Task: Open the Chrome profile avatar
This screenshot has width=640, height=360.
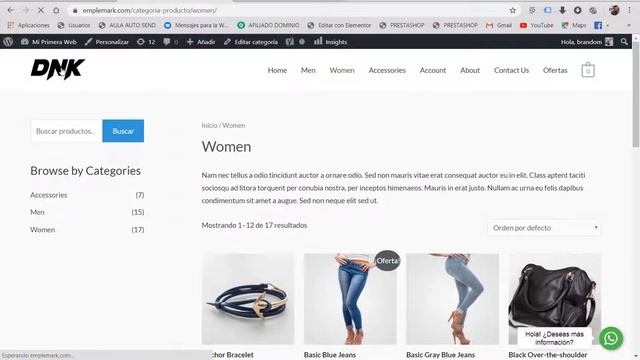Action: [614, 10]
